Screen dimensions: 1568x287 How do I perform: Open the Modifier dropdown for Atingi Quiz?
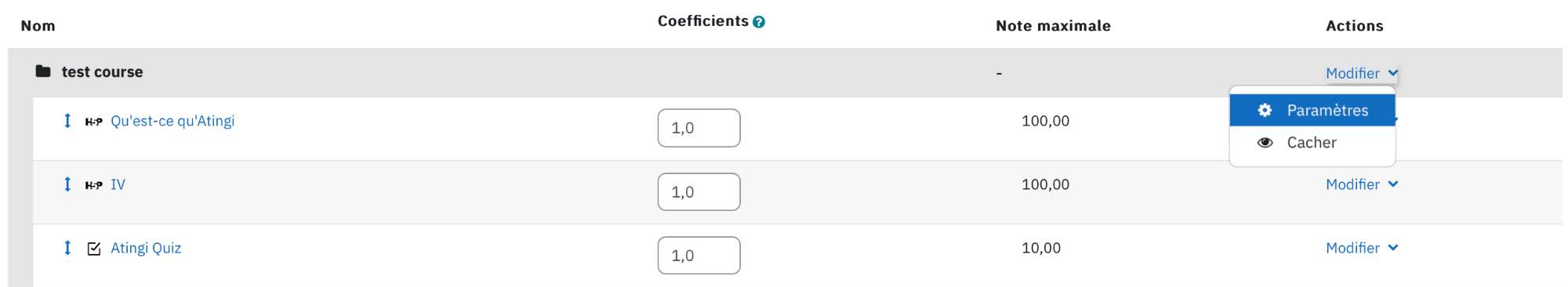coord(1362,248)
